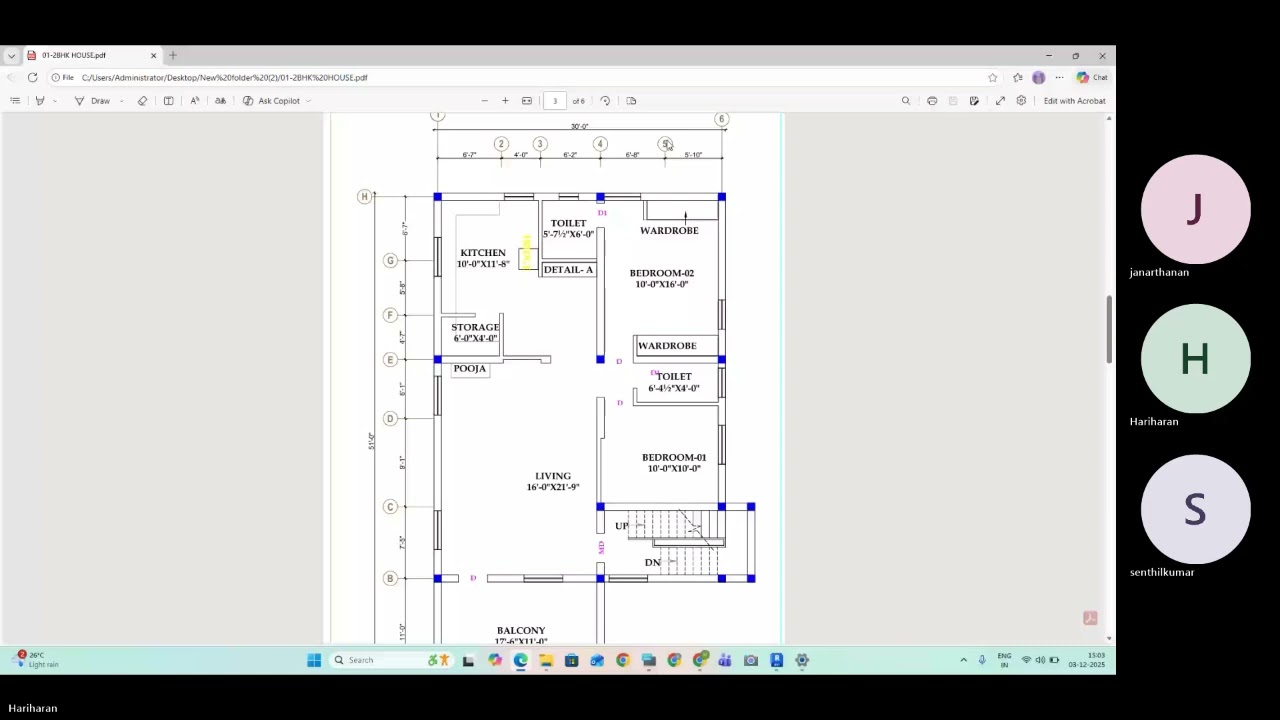Select participant janarthanan avatar
This screenshot has width=1280, height=720.
[x=1195, y=209]
